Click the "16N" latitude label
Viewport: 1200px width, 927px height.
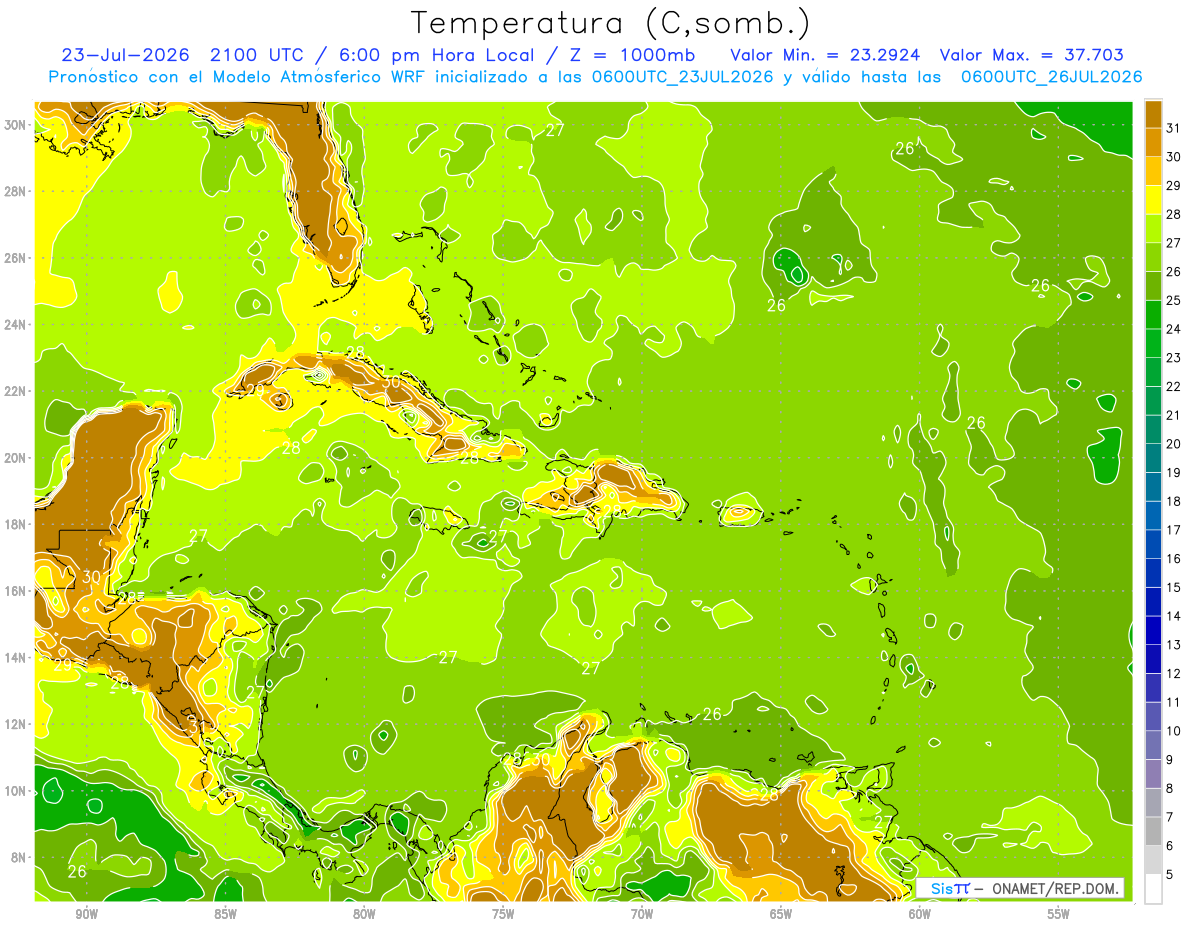[x=17, y=591]
